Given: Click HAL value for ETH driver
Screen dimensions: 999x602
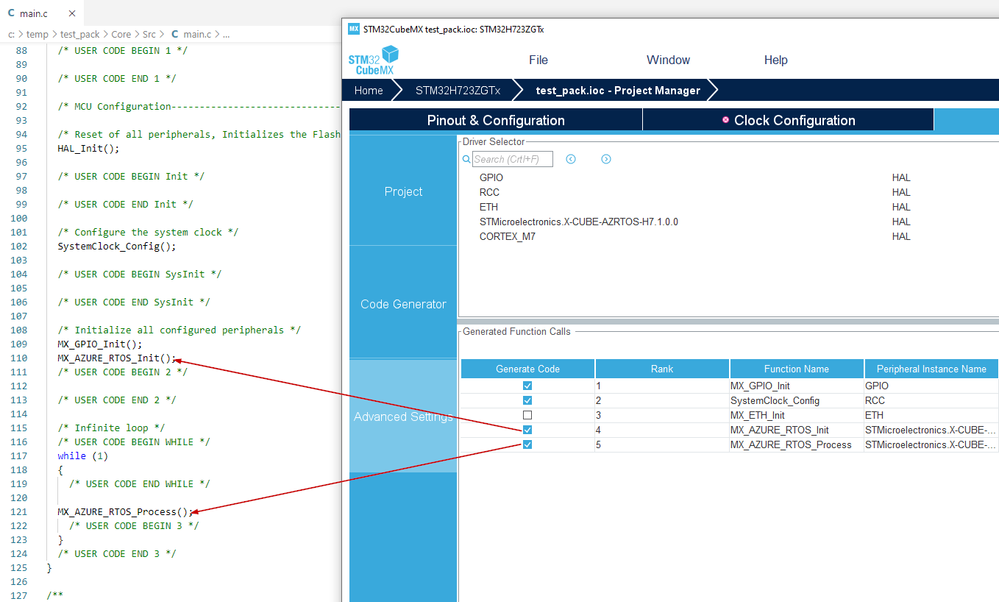Looking at the screenshot, I should (901, 207).
